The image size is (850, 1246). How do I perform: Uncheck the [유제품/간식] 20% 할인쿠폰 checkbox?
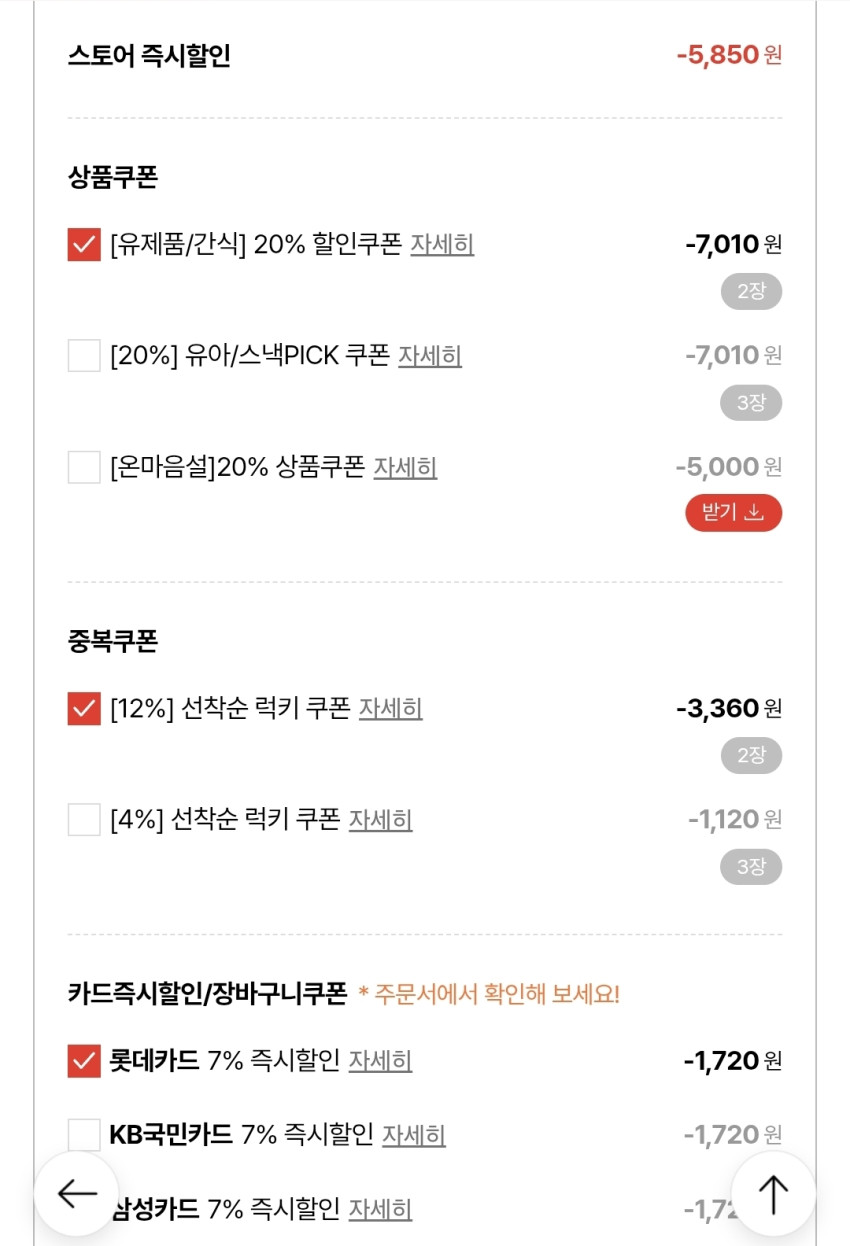[84, 244]
